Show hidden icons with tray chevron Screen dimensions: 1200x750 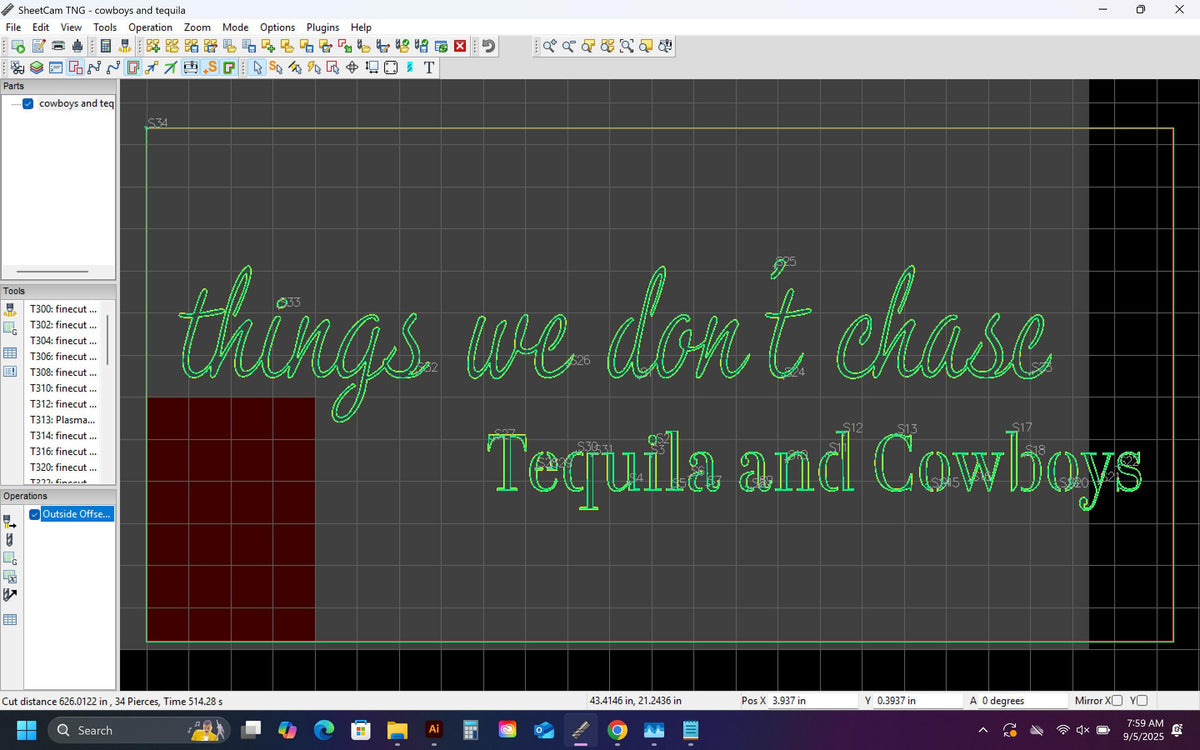point(982,730)
